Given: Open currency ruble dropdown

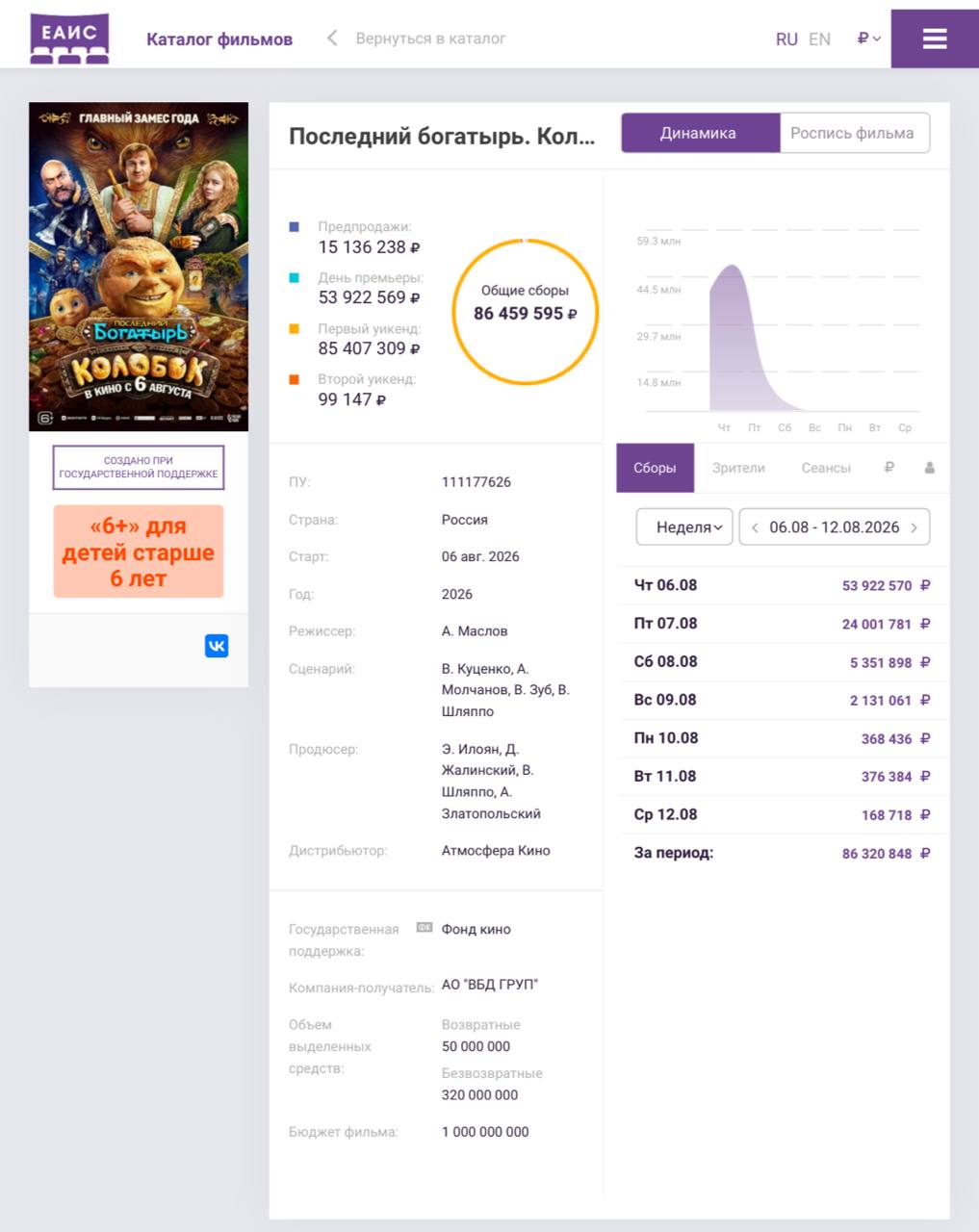Looking at the screenshot, I should tap(868, 38).
